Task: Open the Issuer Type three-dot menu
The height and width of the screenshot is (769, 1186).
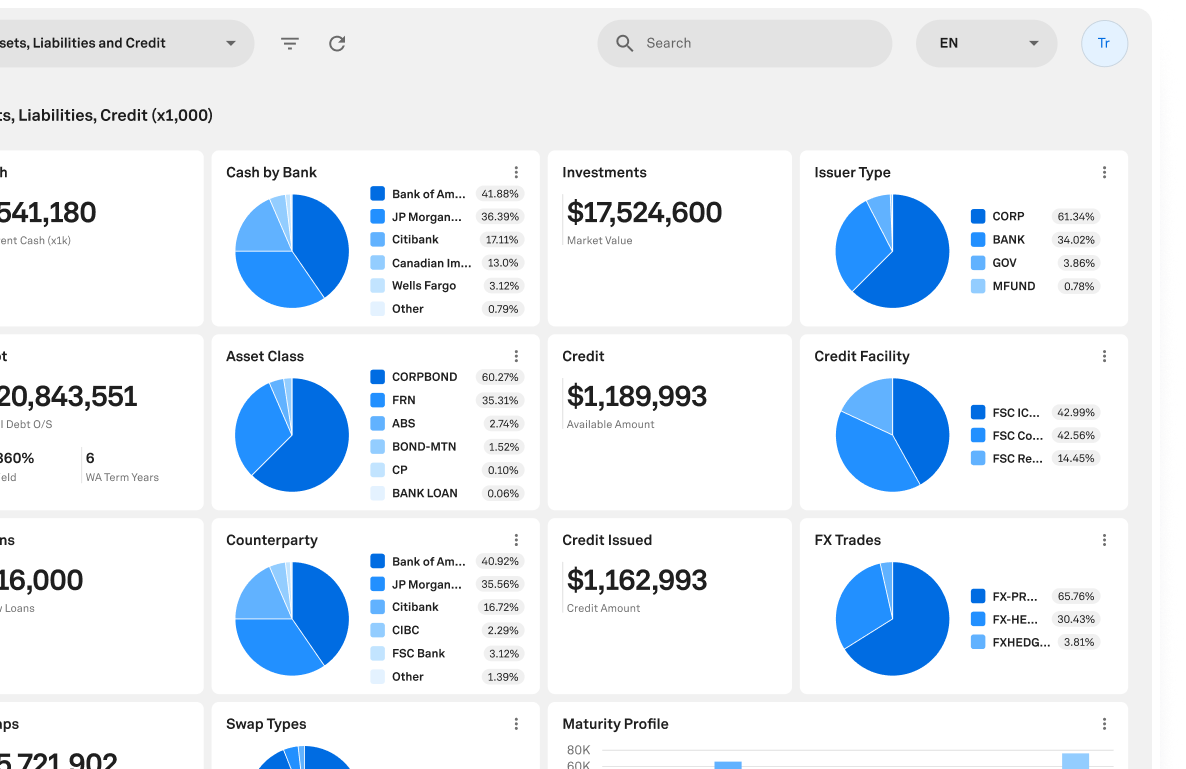Action: coord(1104,172)
